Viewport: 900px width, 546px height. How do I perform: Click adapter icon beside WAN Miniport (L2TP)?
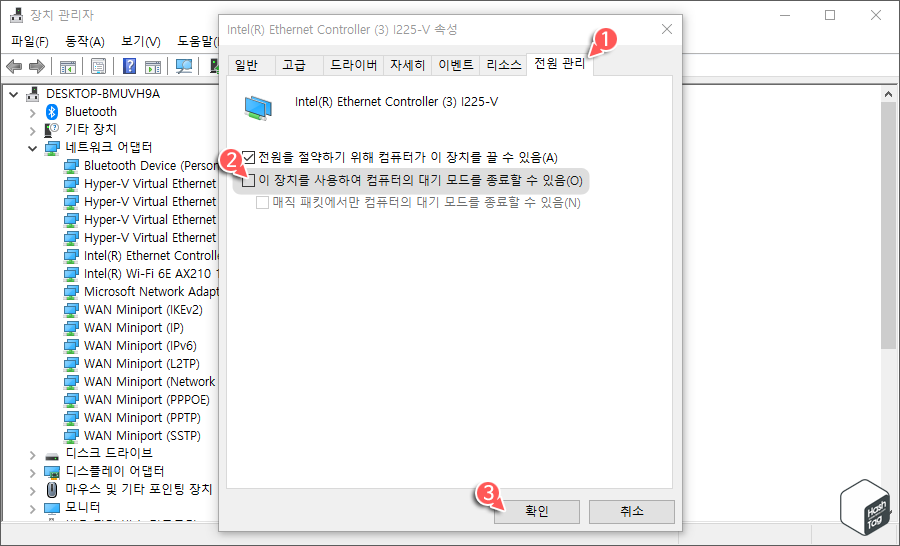tap(71, 364)
